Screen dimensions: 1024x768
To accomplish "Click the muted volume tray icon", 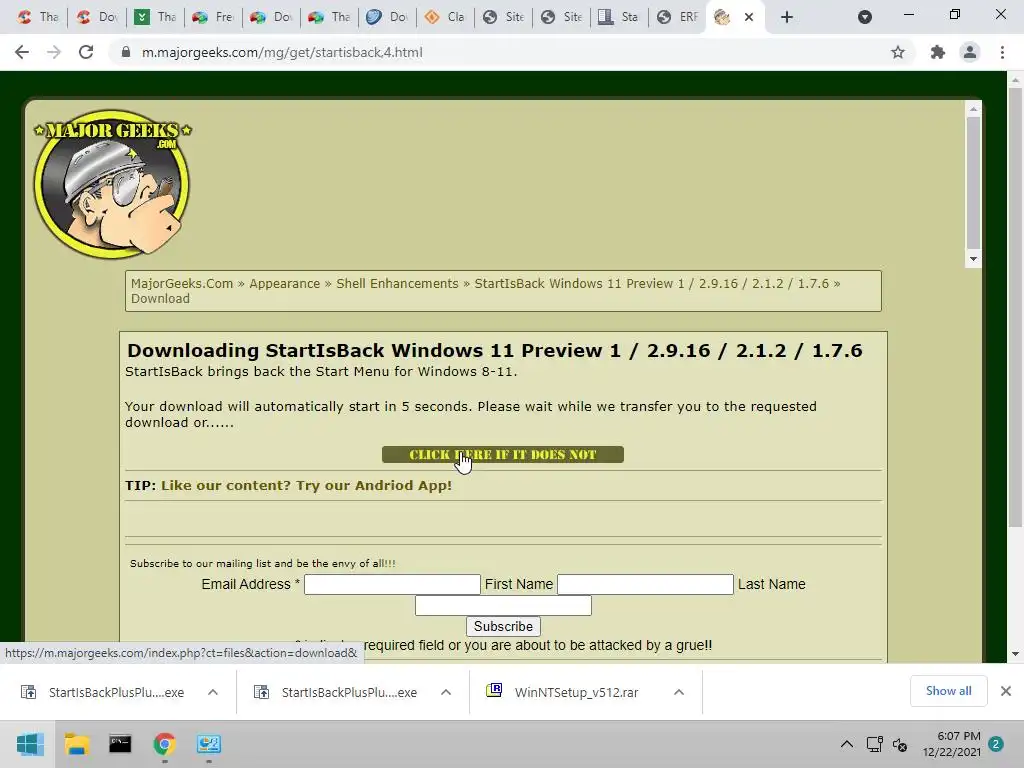I will 900,744.
